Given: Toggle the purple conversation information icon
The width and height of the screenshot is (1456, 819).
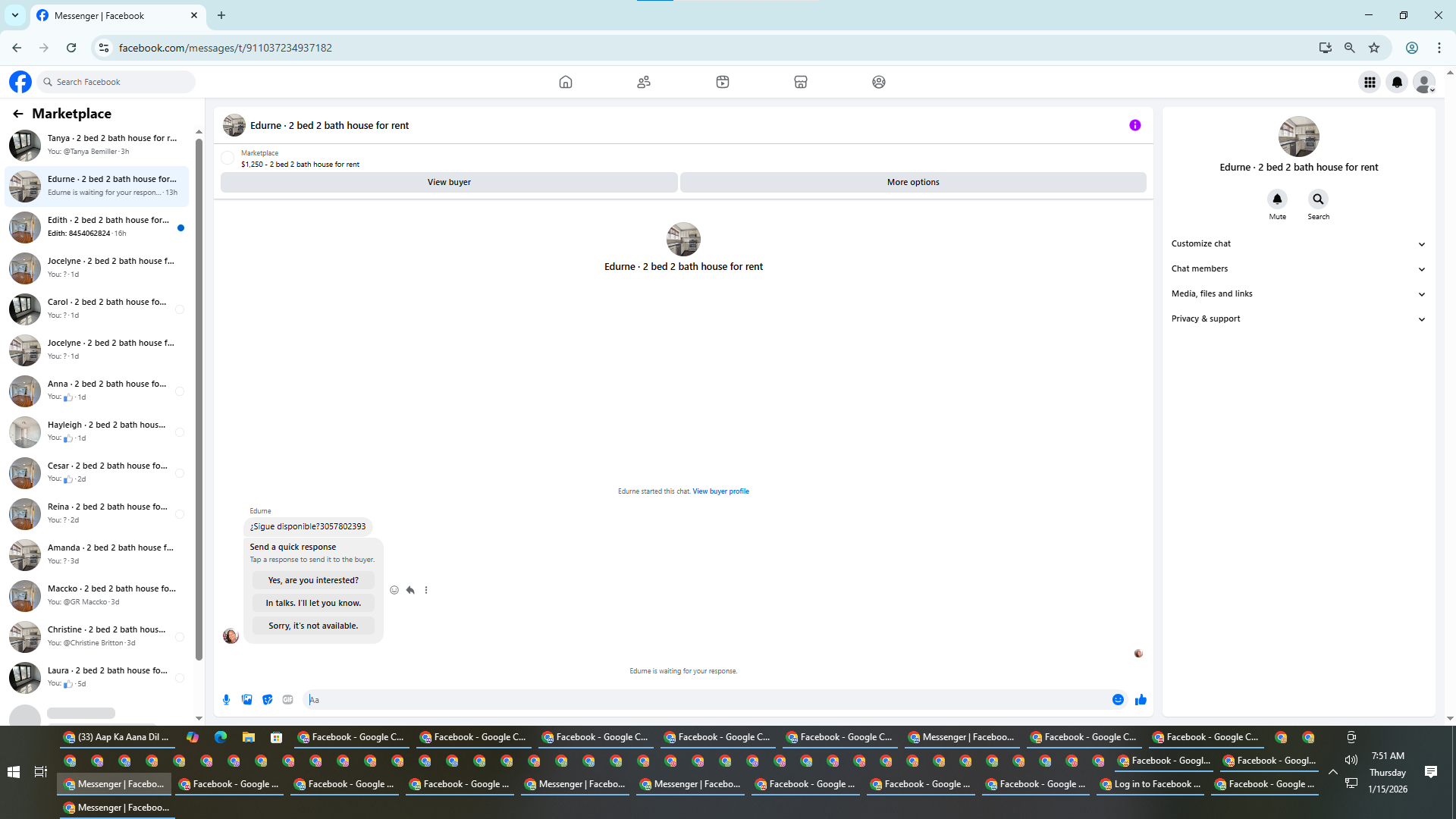Looking at the screenshot, I should point(1134,125).
